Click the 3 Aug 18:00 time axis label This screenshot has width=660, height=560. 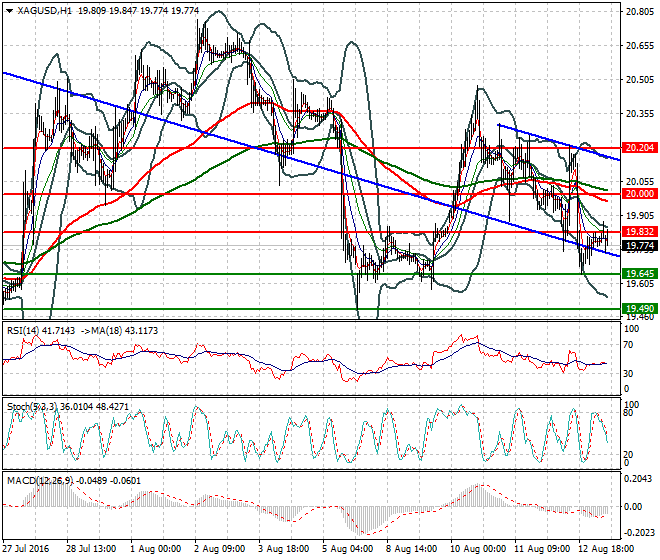click(x=283, y=549)
